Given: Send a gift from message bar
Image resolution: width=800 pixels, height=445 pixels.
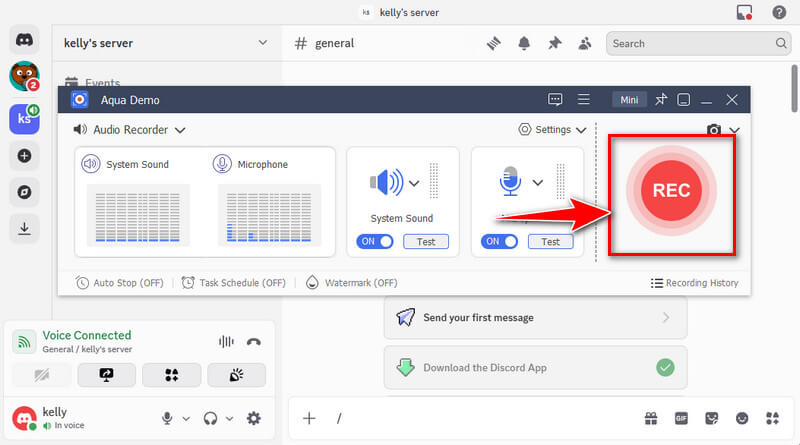Looking at the screenshot, I should pos(651,418).
